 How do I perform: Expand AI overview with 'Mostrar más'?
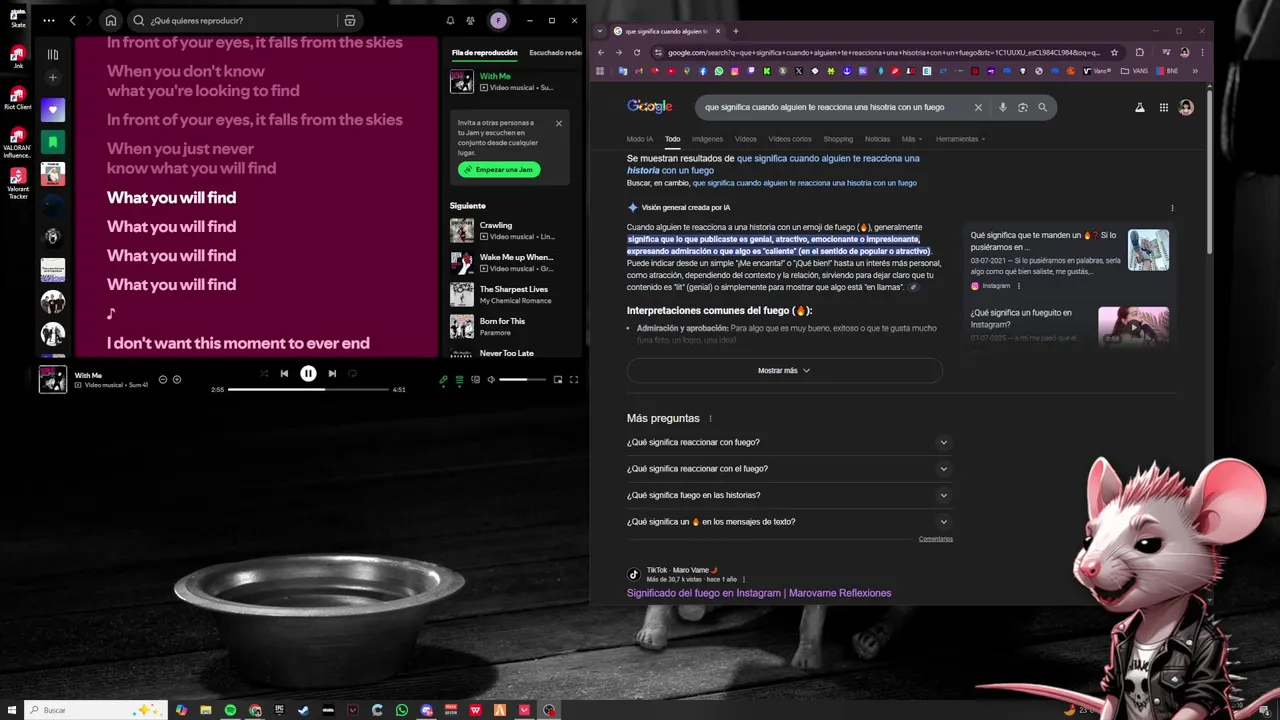coord(784,370)
